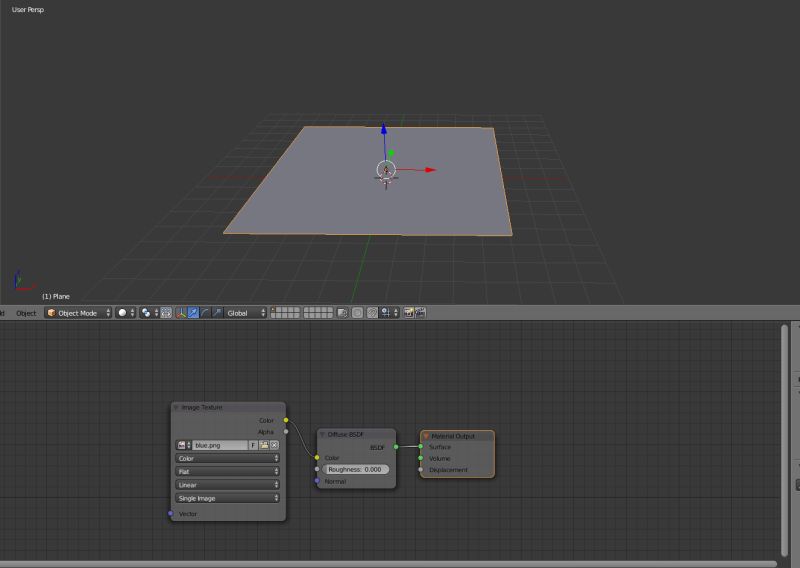Click the node editor horizontal scrollbar
Image resolution: width=800 pixels, height=568 pixels.
(388, 564)
